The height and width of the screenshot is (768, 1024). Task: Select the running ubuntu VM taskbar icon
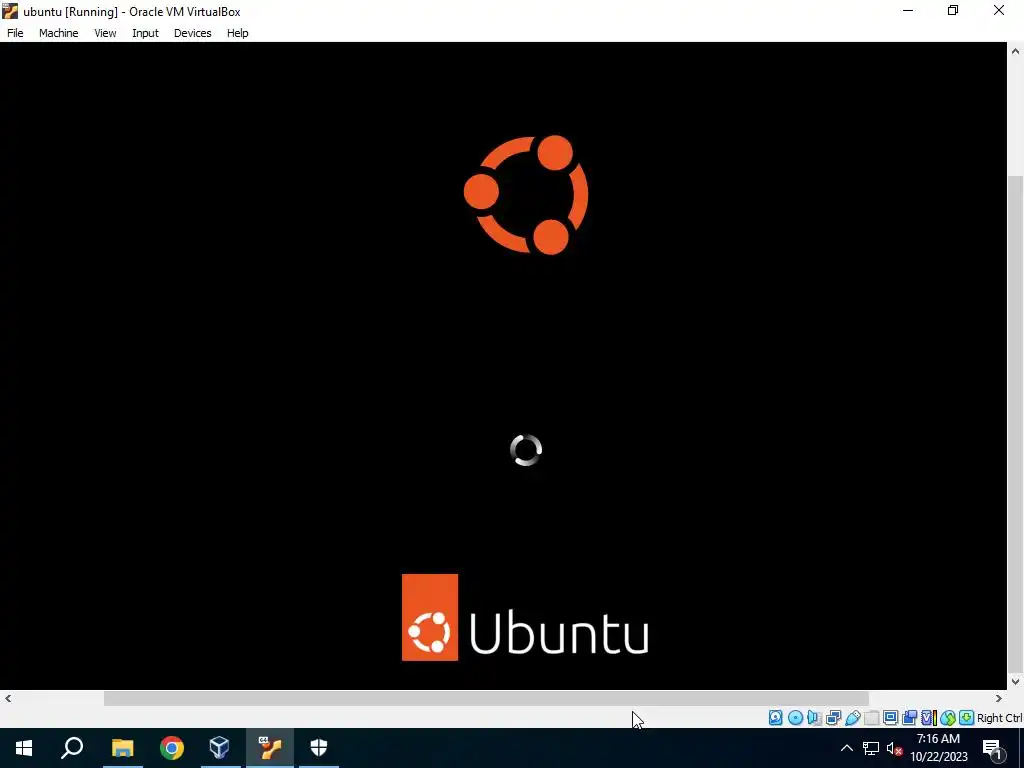[269, 748]
